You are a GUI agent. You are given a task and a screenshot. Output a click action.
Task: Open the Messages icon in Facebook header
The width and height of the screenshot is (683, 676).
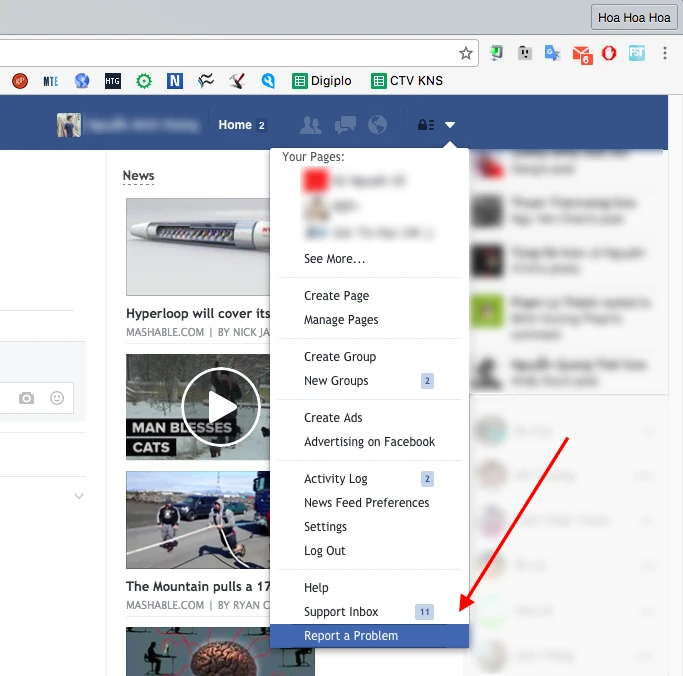(x=344, y=125)
